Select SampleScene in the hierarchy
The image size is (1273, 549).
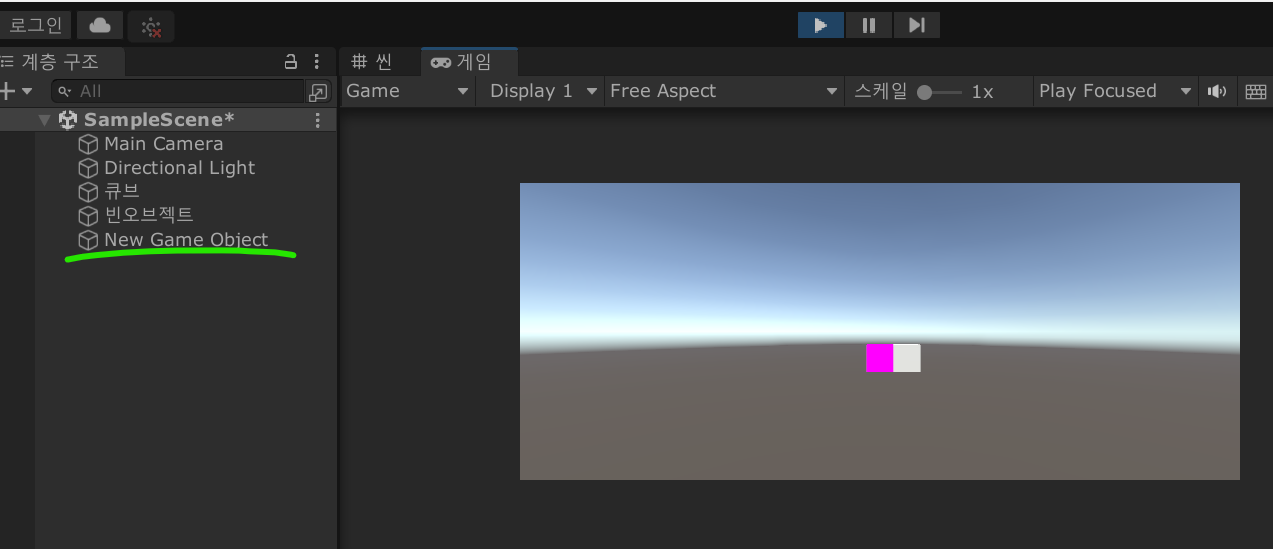[159, 120]
